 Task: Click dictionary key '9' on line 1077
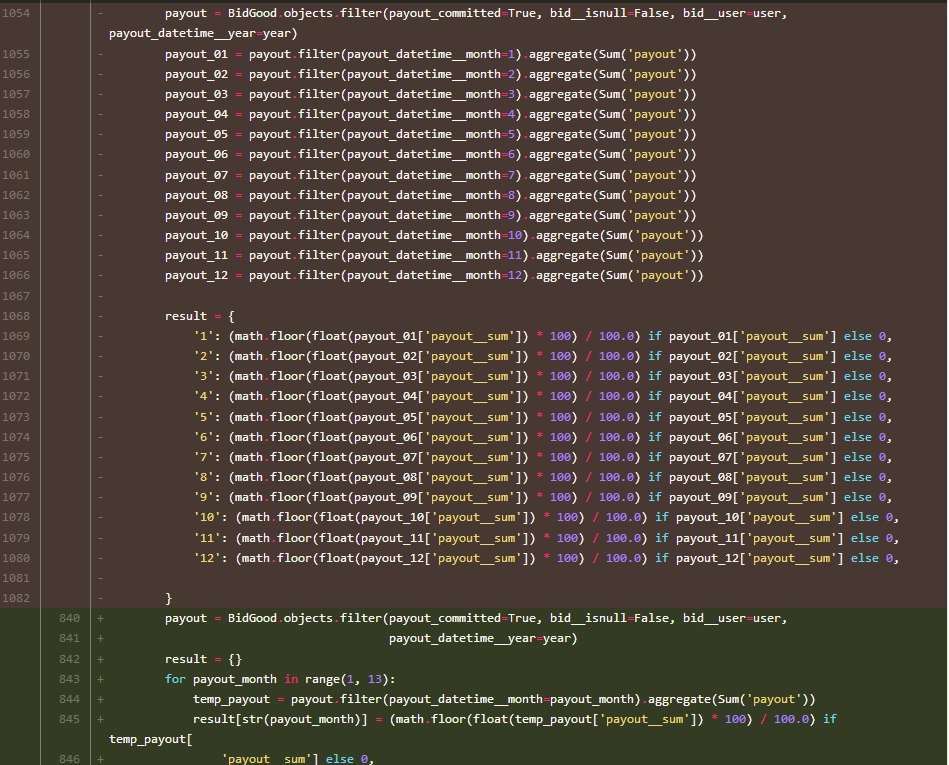pos(203,497)
